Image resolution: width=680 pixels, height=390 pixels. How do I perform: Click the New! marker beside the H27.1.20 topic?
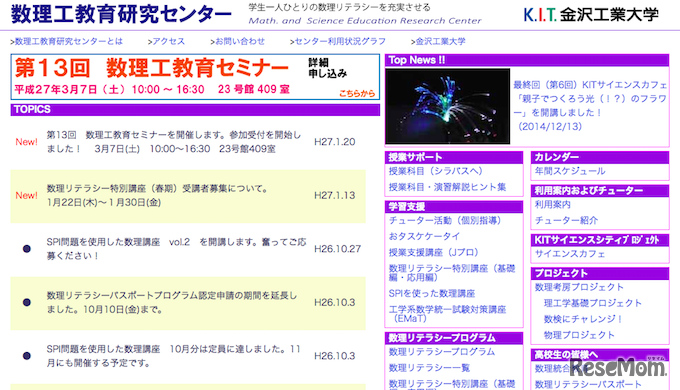(x=26, y=142)
